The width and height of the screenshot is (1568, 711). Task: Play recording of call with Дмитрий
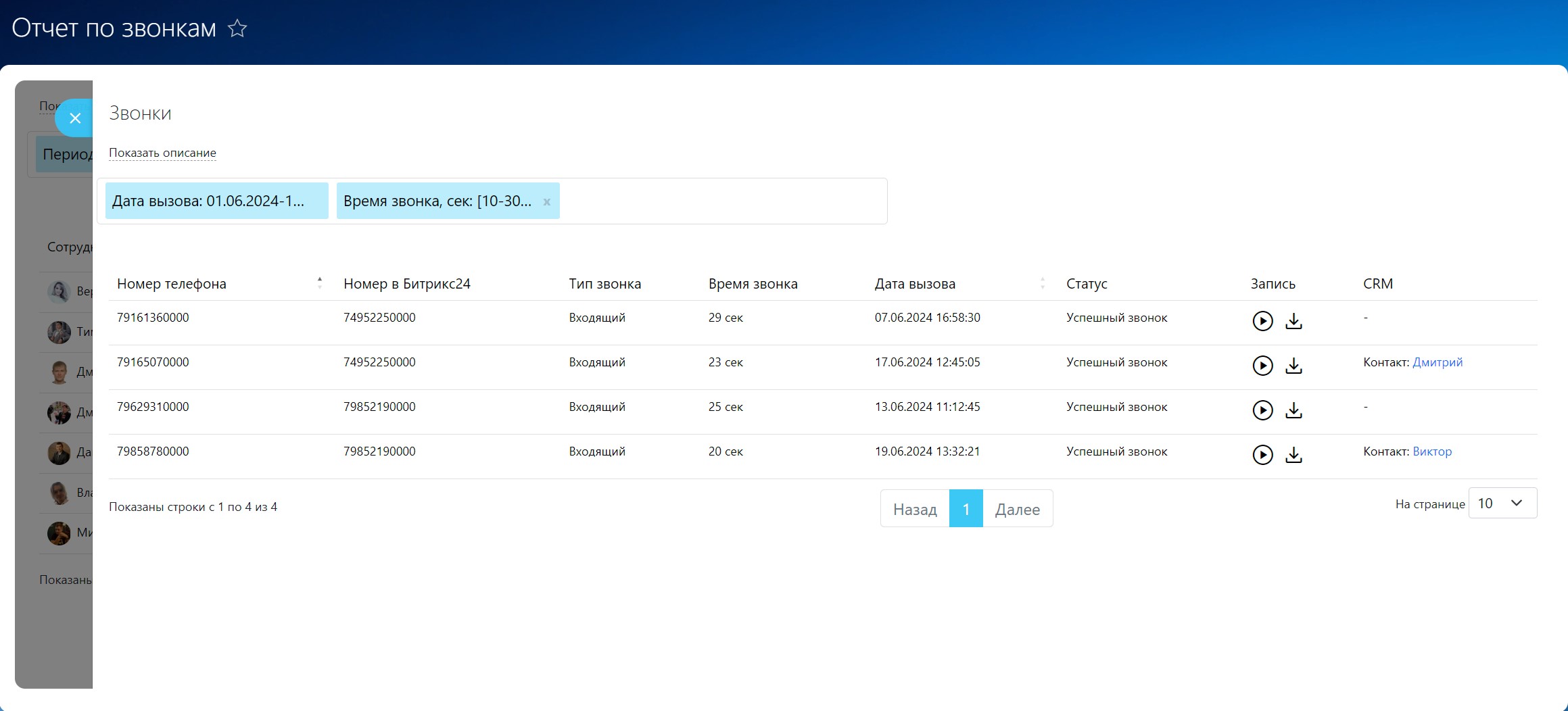pos(1262,366)
